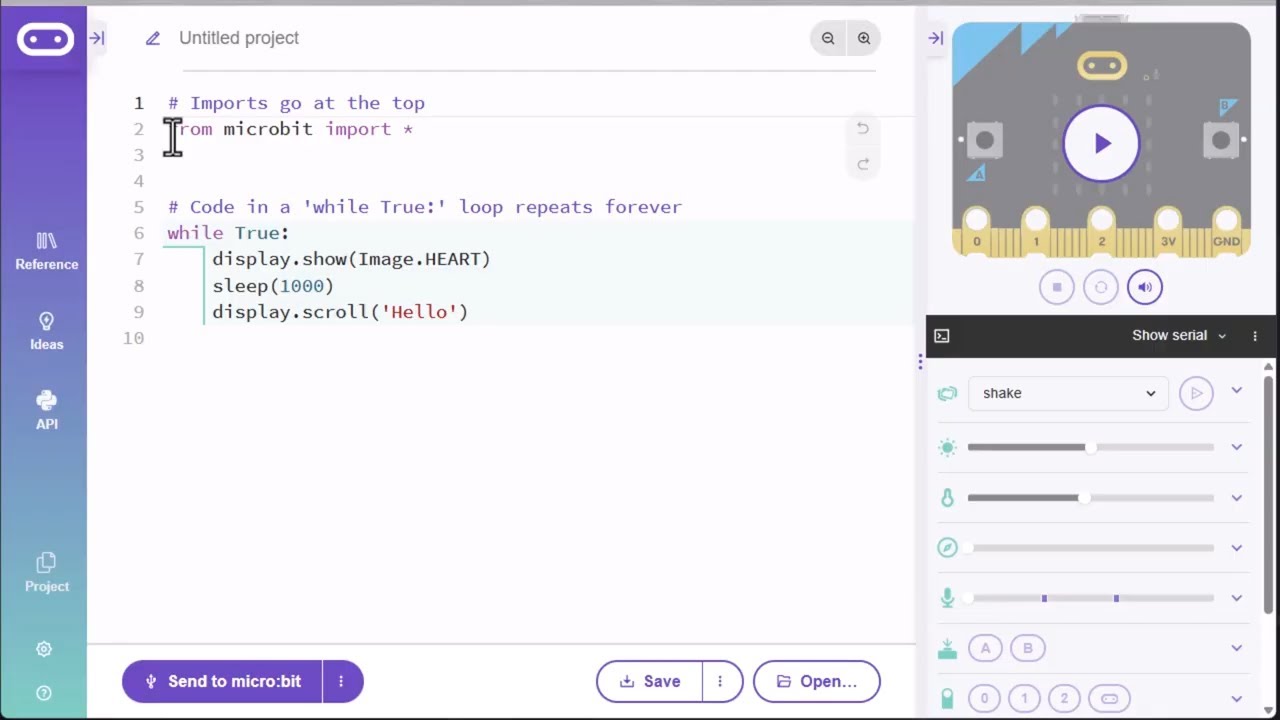Screen dimensions: 1280x720
Task: Adjust the compass heading slider
Action: (1091, 548)
